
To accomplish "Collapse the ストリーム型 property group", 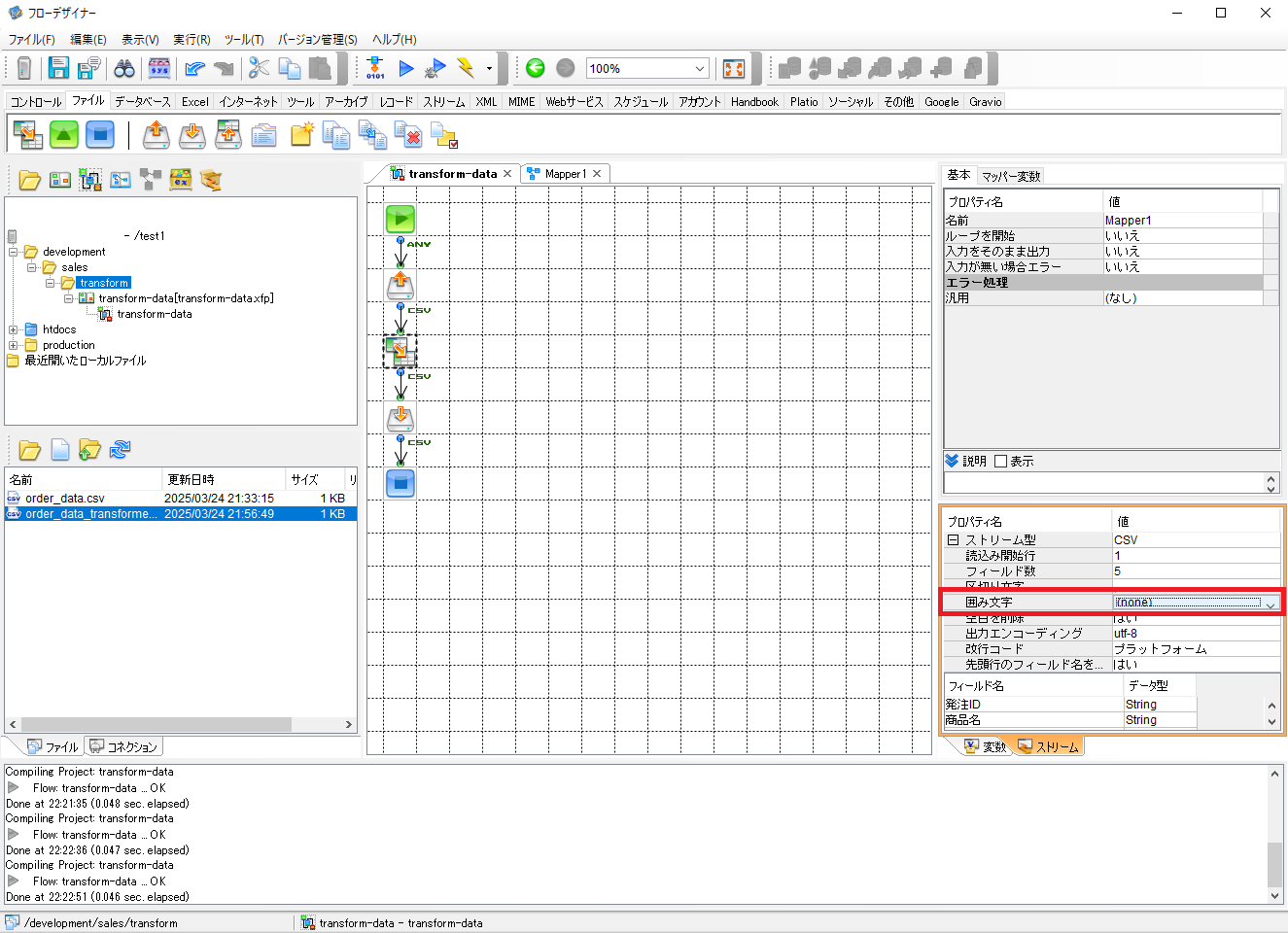I will (x=954, y=539).
